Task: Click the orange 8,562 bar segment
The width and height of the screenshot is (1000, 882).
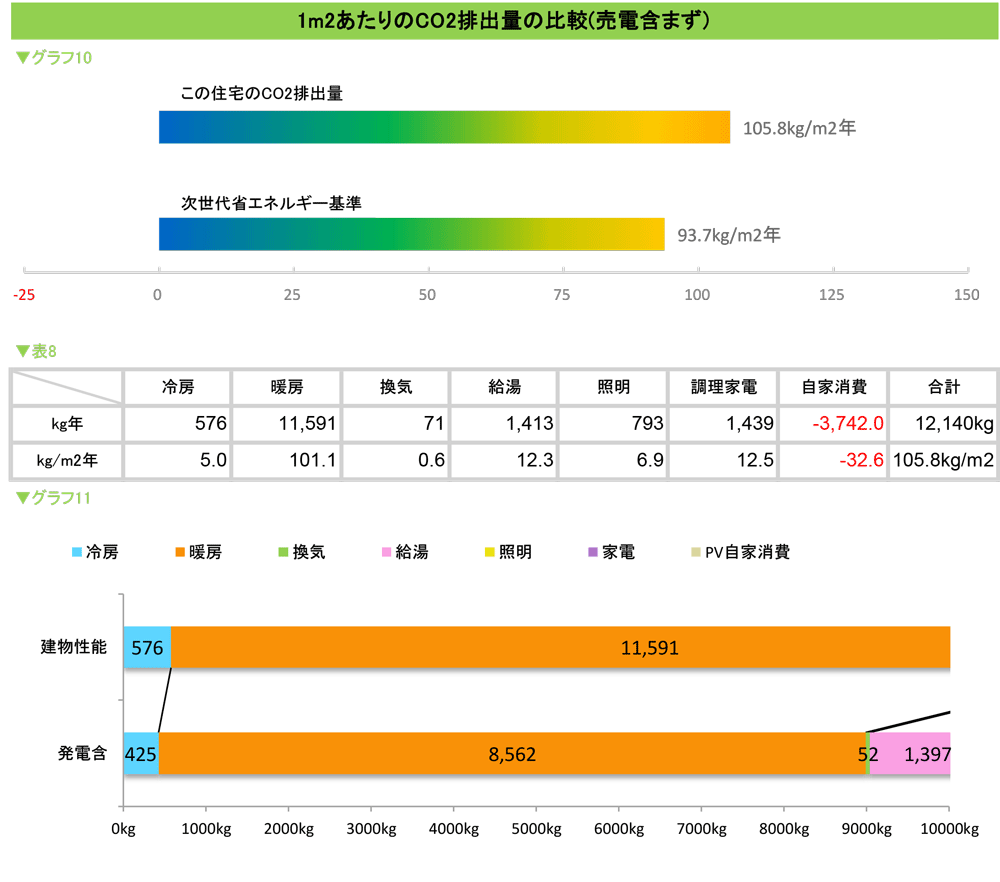Action: (x=512, y=754)
